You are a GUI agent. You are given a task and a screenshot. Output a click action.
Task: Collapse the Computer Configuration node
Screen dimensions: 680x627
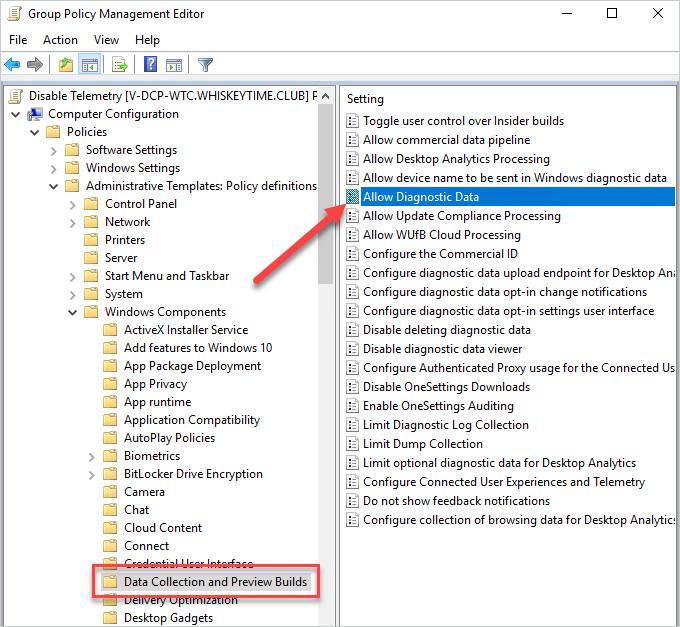point(16,114)
